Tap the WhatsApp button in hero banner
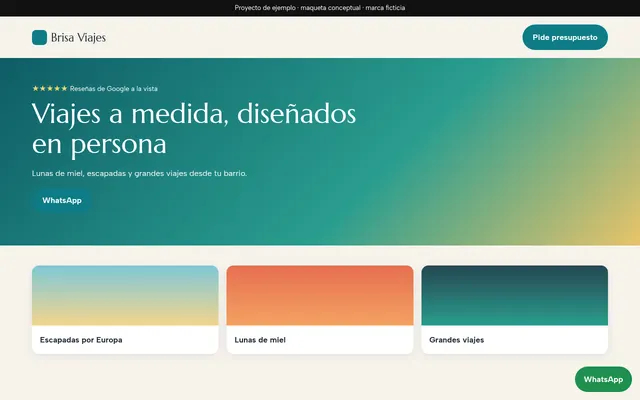 coord(62,200)
